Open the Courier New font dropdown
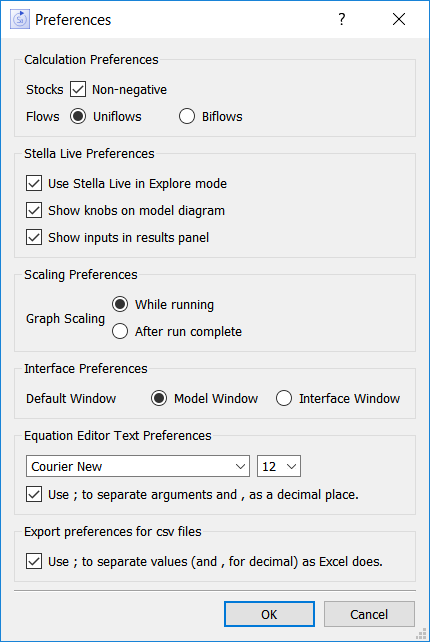Image resolution: width=430 pixels, height=642 pixels. coord(138,466)
